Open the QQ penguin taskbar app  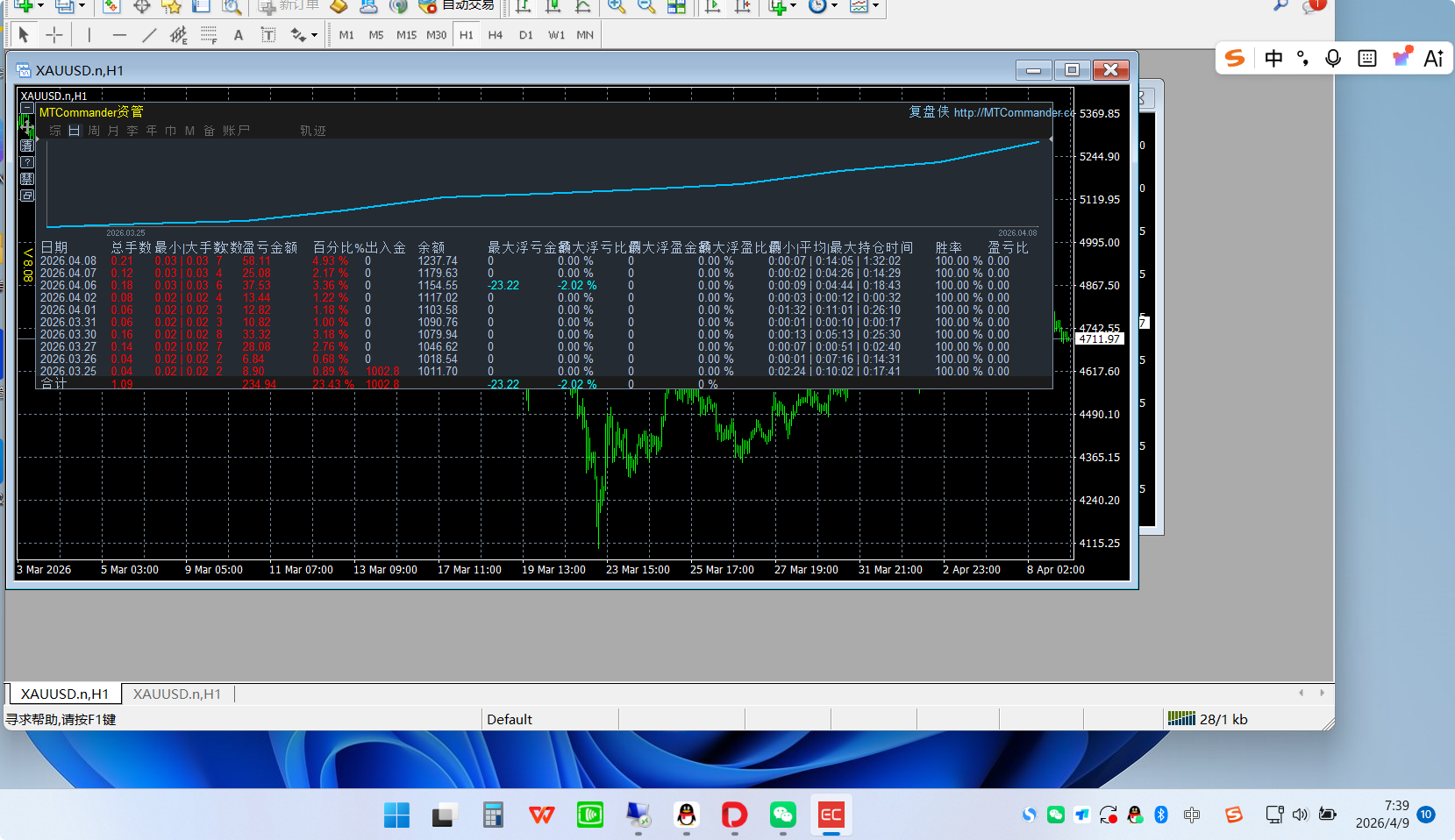(687, 815)
